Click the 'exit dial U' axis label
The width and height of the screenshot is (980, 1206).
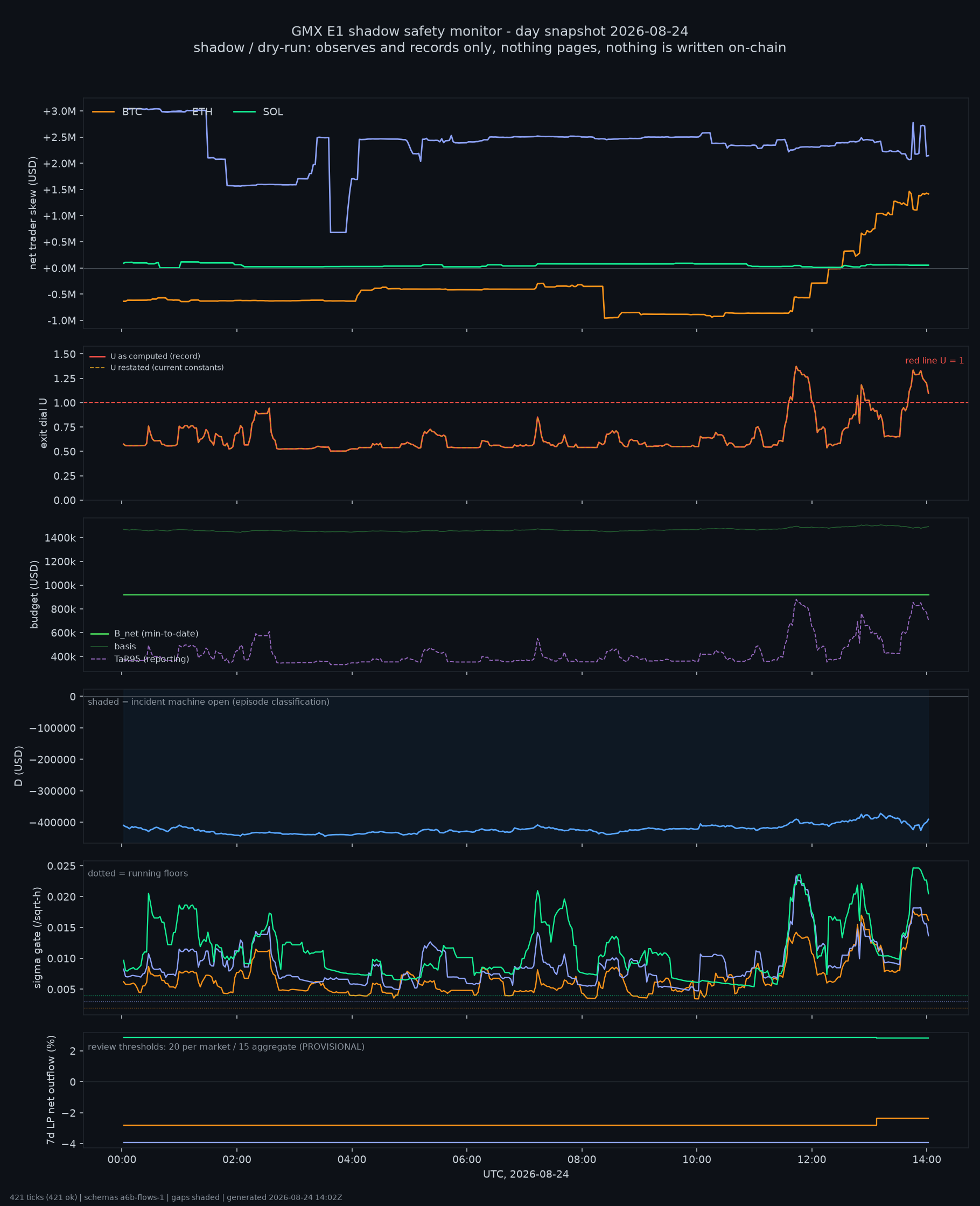tap(44, 423)
